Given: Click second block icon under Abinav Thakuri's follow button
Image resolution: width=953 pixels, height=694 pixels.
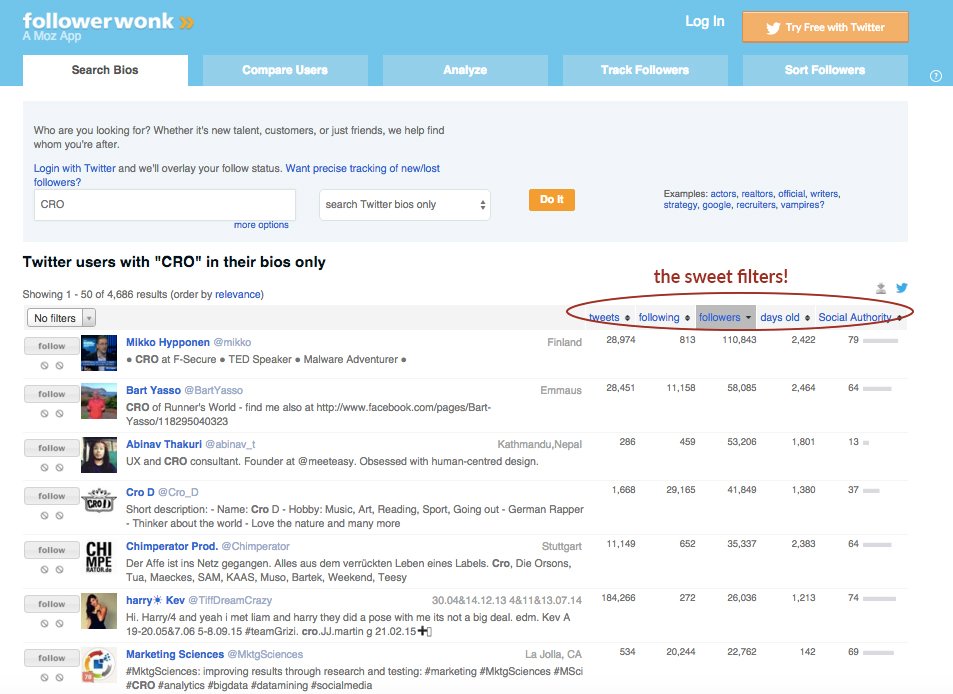Looking at the screenshot, I should coord(60,467).
